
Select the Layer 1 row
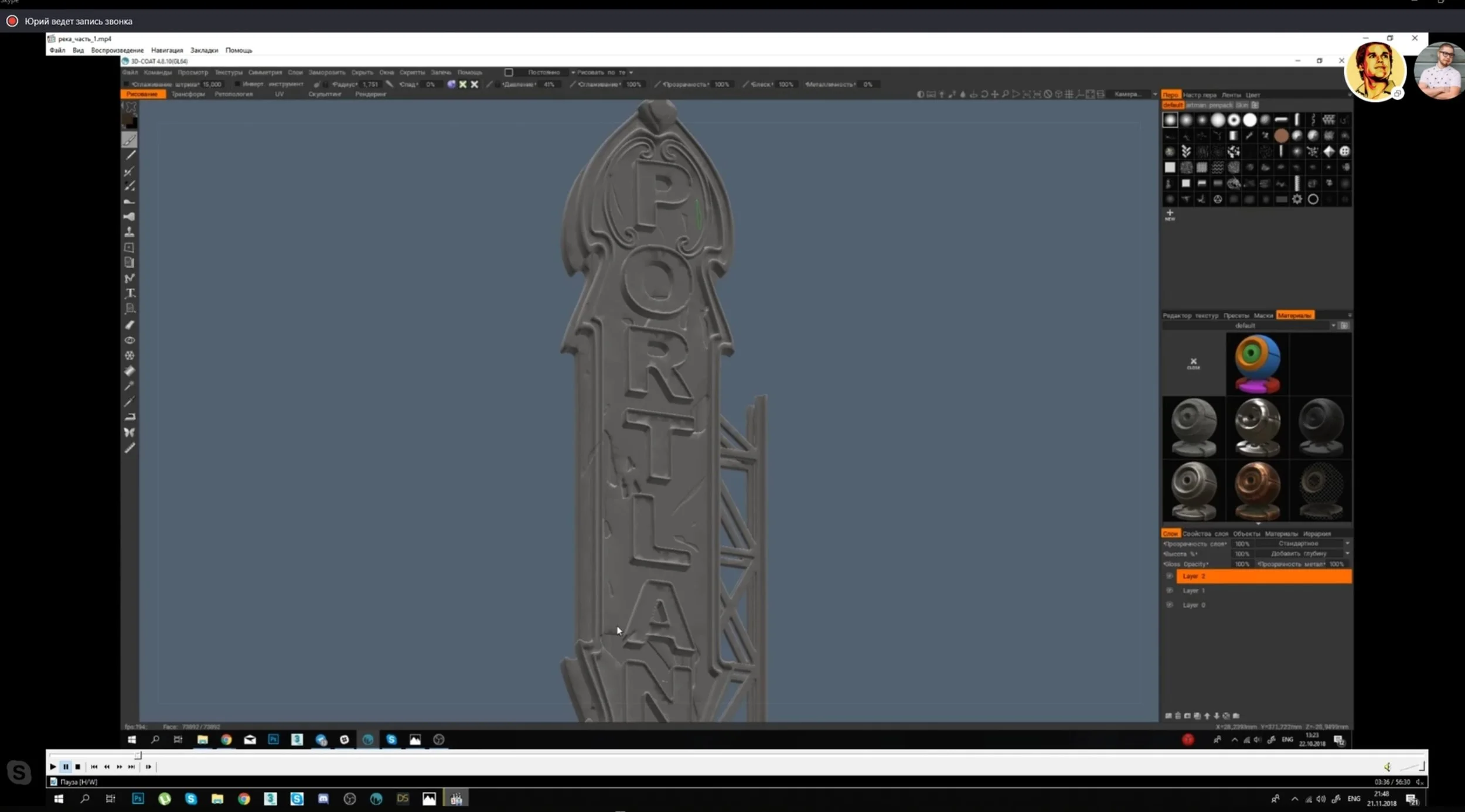click(1264, 591)
